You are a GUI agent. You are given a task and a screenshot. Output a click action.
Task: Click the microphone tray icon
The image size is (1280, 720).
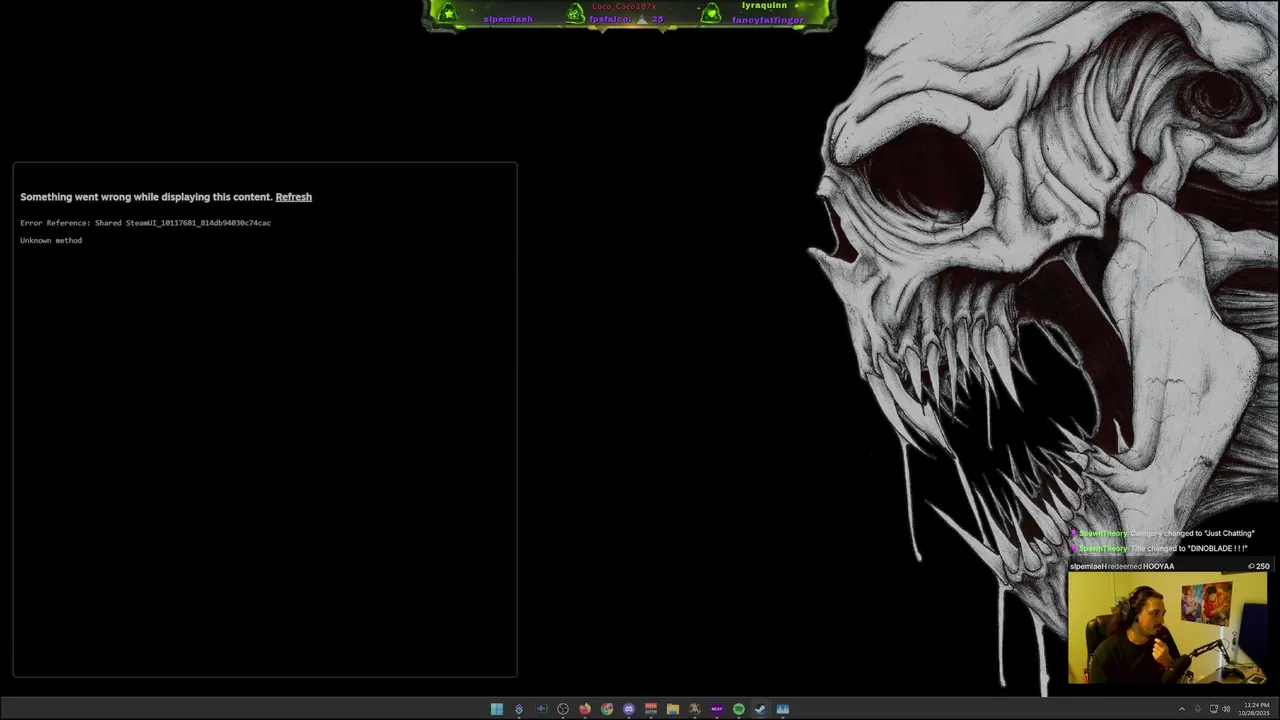click(1198, 709)
